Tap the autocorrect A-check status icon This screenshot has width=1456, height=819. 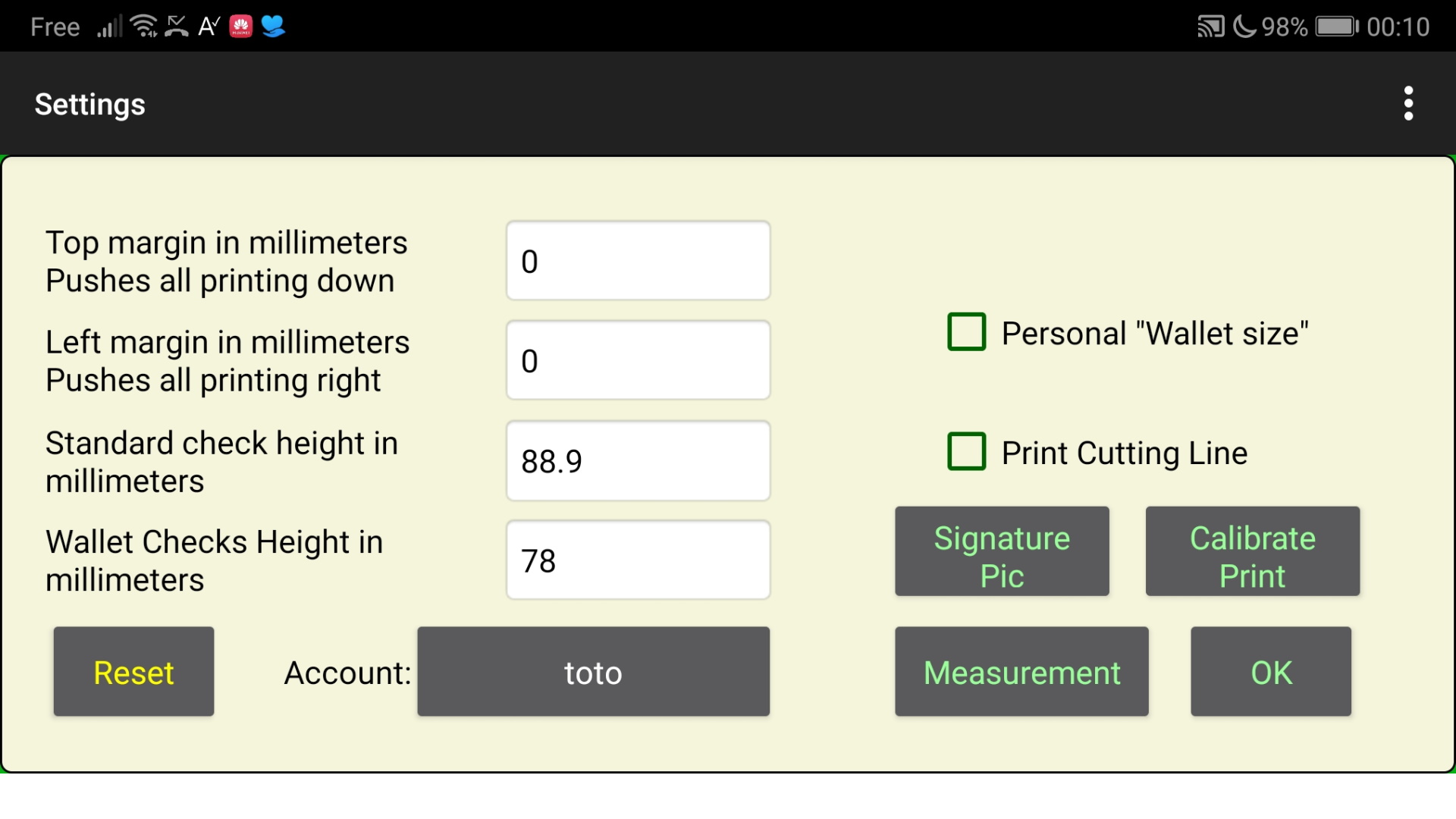208,26
